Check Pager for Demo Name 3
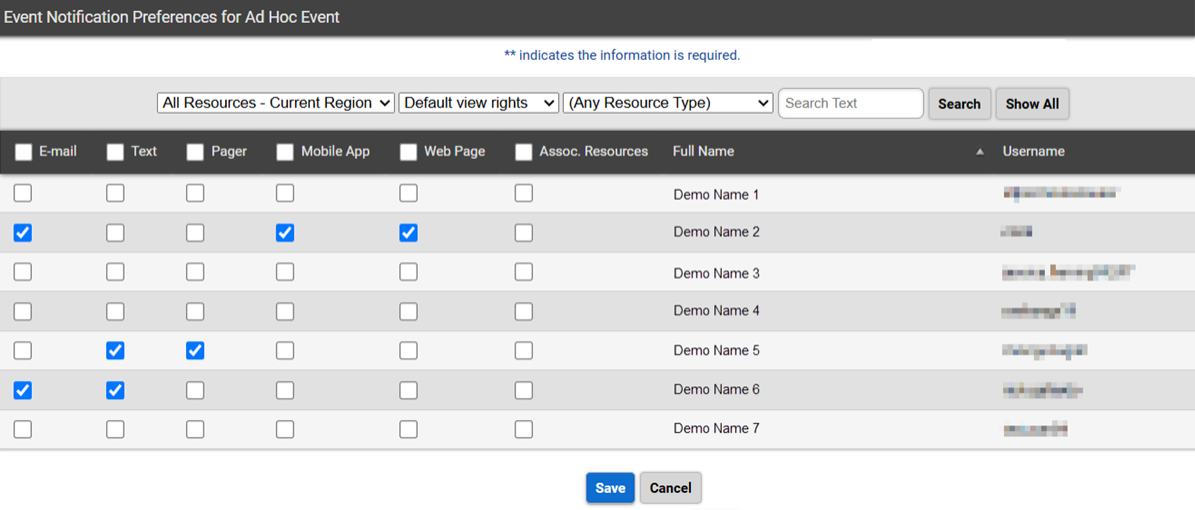The width and height of the screenshot is (1195, 510). (195, 271)
